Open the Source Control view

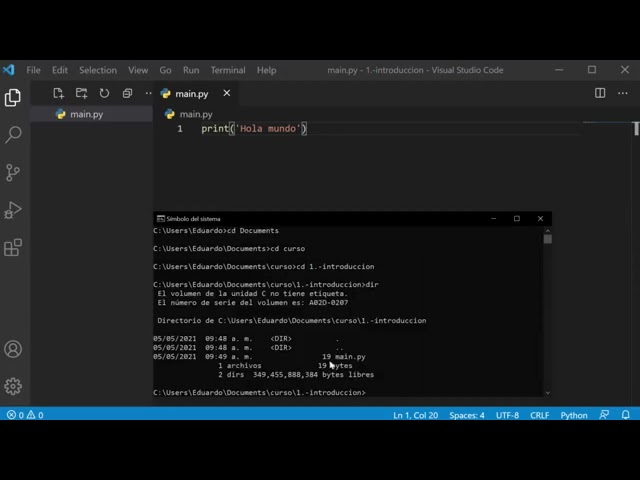tap(13, 172)
